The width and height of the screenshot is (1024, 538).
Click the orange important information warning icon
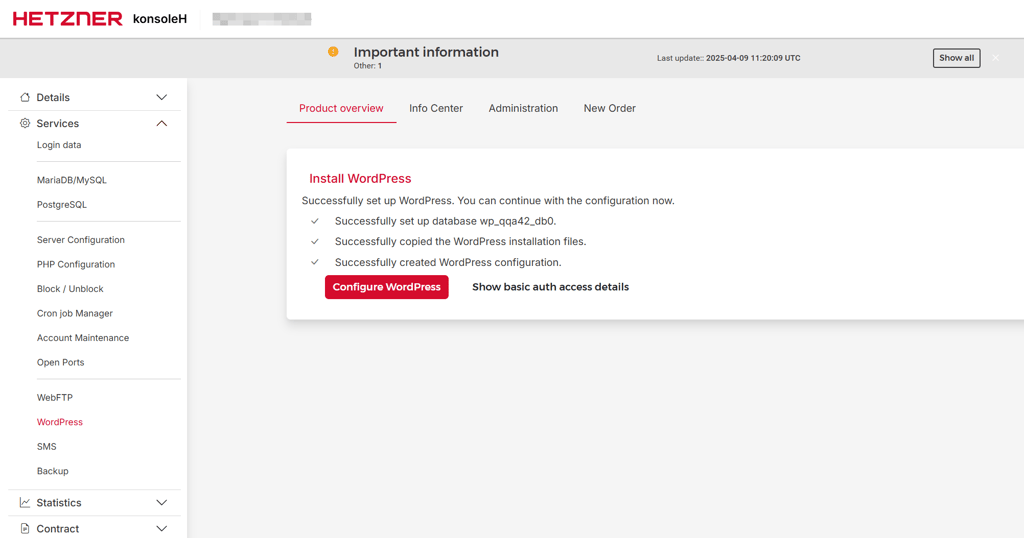[333, 52]
